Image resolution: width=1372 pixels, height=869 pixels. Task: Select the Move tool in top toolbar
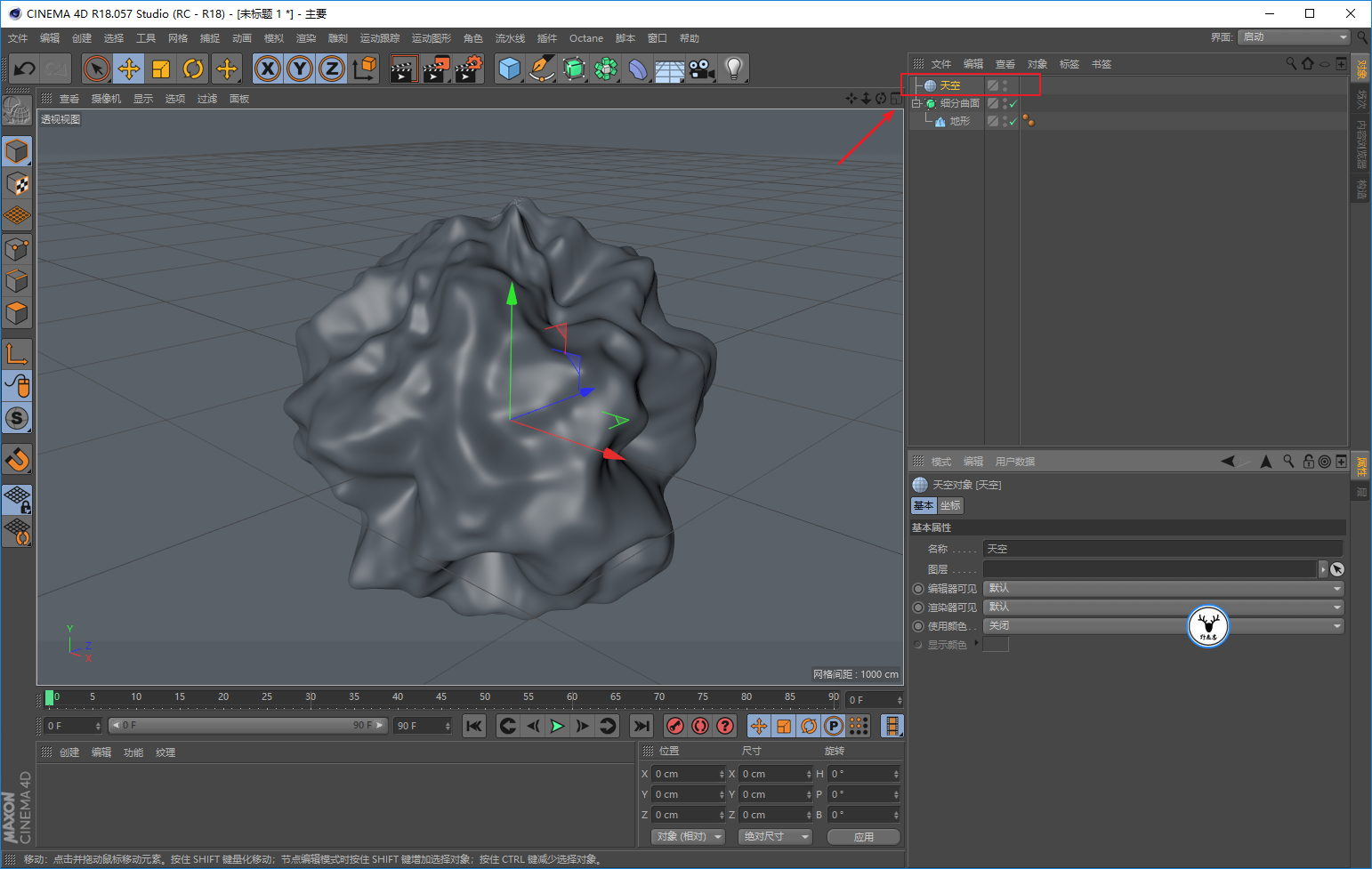coord(129,68)
